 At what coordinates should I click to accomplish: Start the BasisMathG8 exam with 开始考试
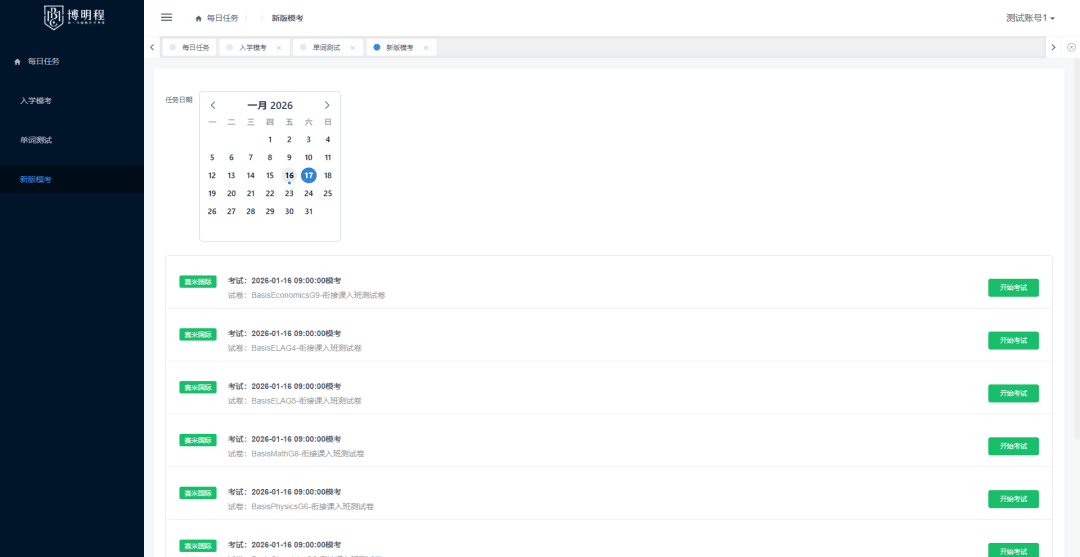pyautogui.click(x=1013, y=446)
